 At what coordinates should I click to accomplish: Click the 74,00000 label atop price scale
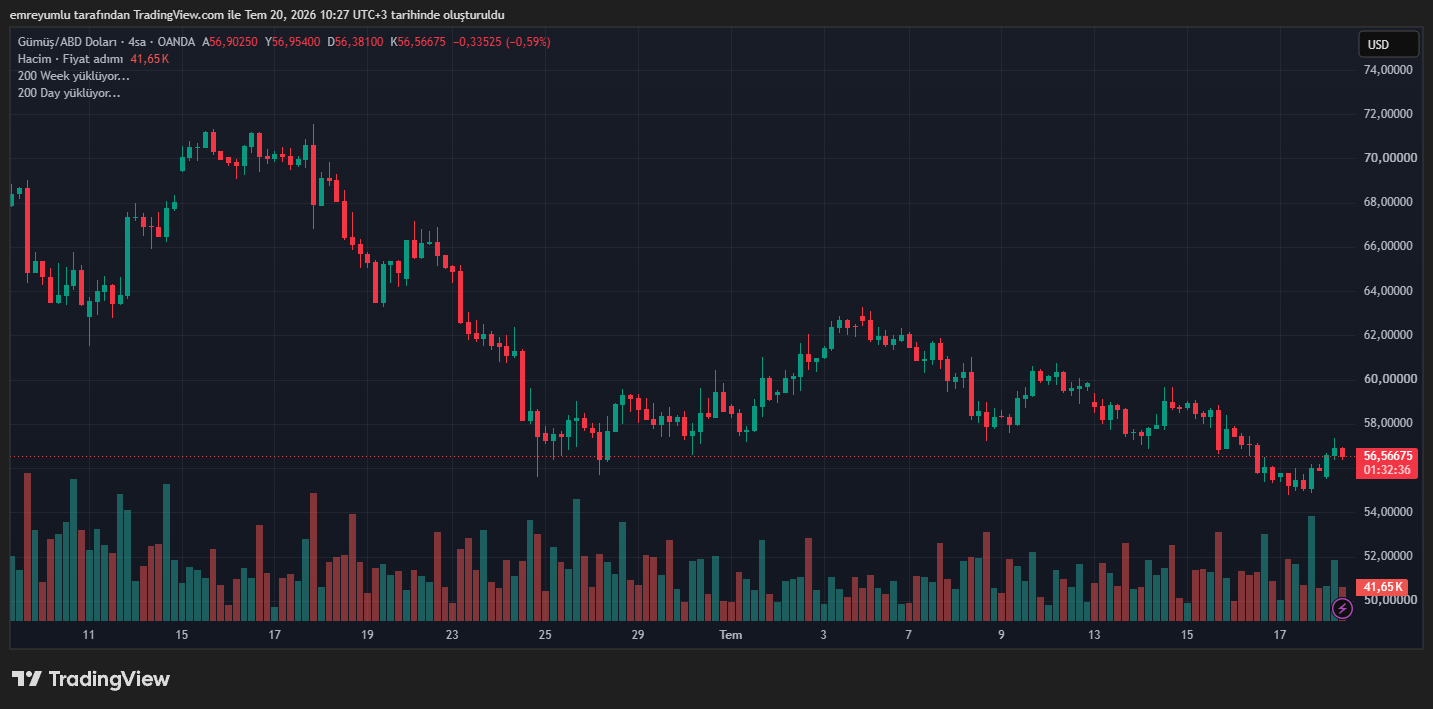pyautogui.click(x=1388, y=70)
